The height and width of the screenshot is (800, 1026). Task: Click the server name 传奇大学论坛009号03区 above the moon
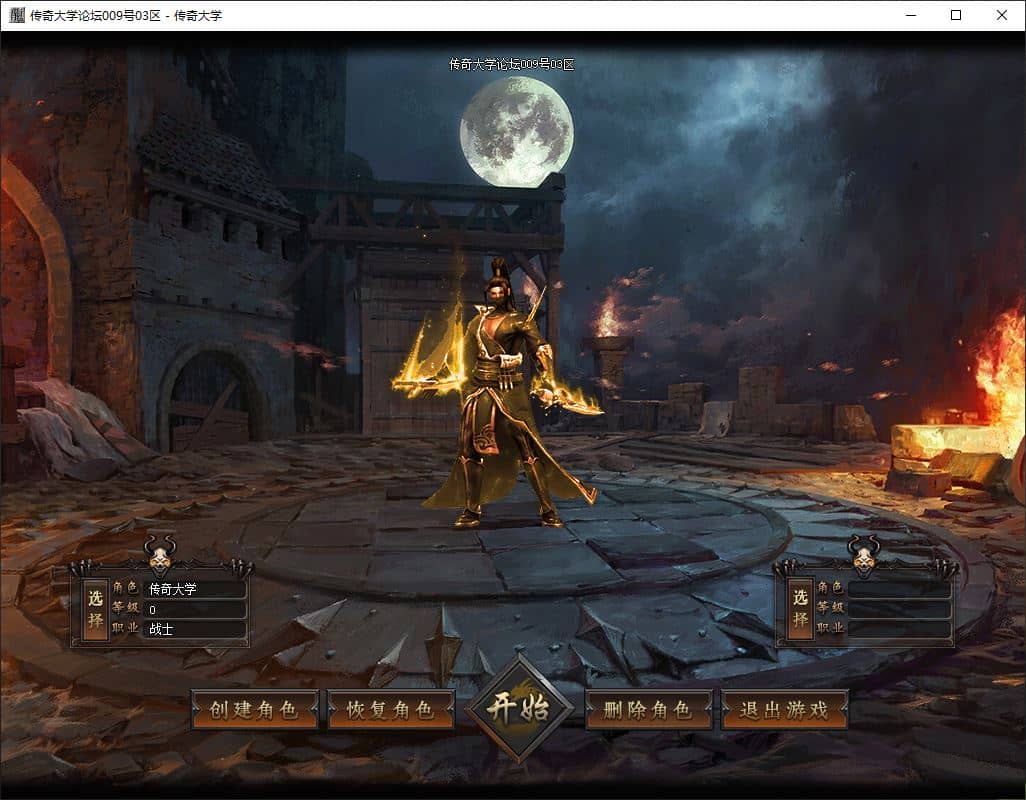512,64
